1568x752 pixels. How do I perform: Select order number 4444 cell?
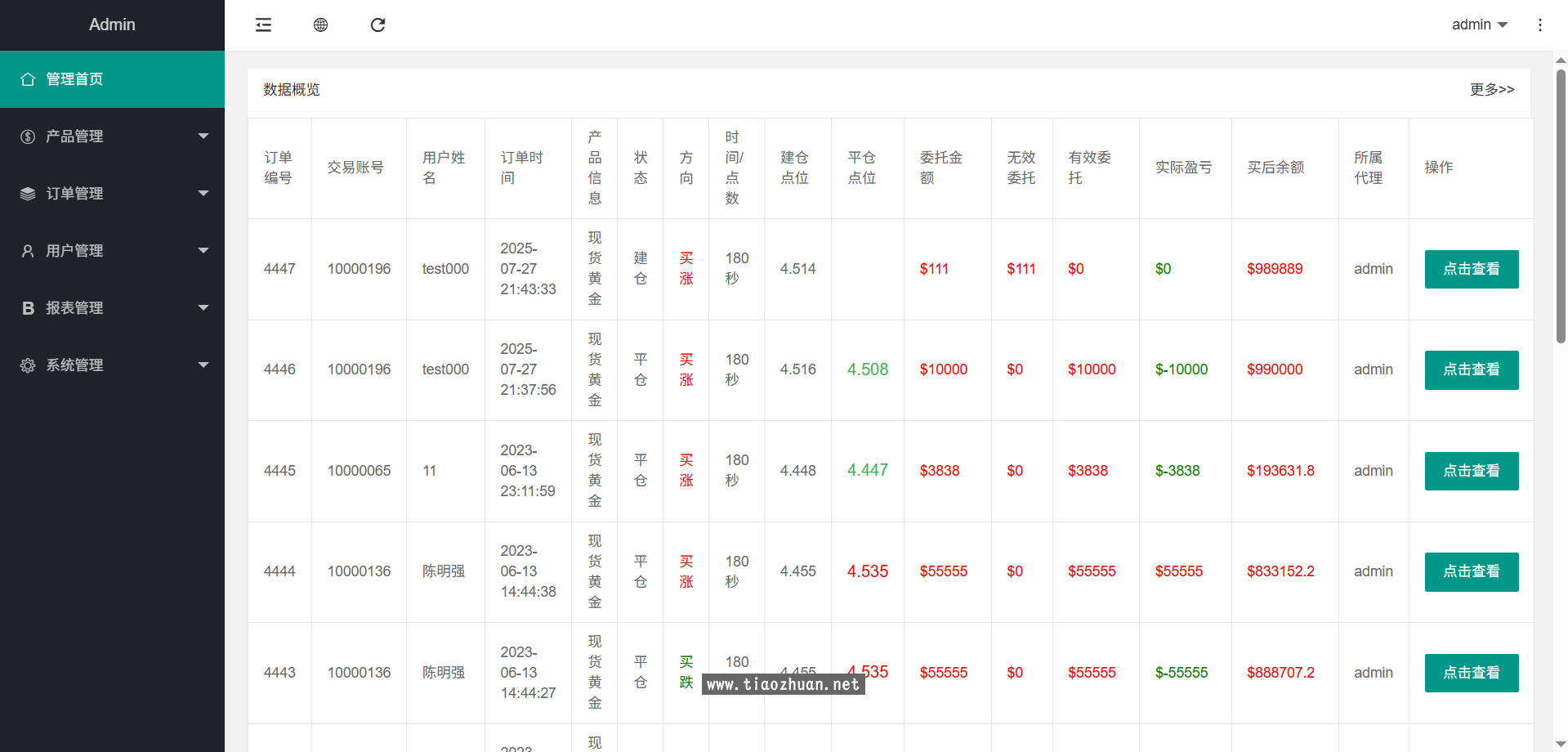tap(279, 571)
